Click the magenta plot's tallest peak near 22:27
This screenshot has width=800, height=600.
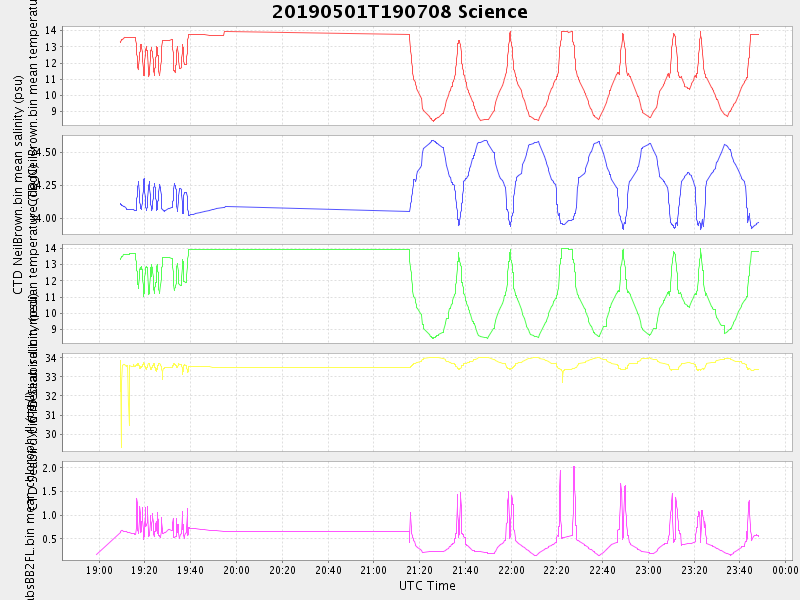(x=574, y=468)
